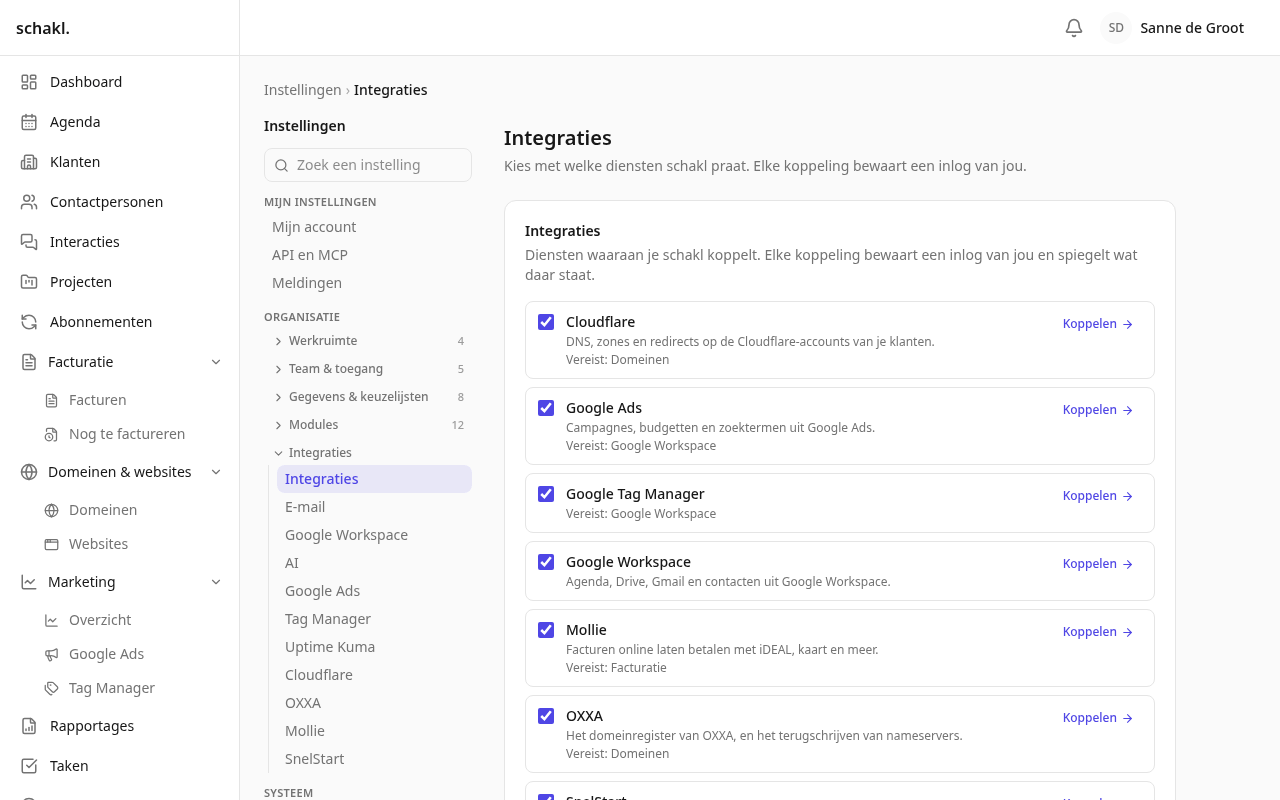Select Uptime Kuma settings item
This screenshot has height=800, width=1280.
click(374, 647)
